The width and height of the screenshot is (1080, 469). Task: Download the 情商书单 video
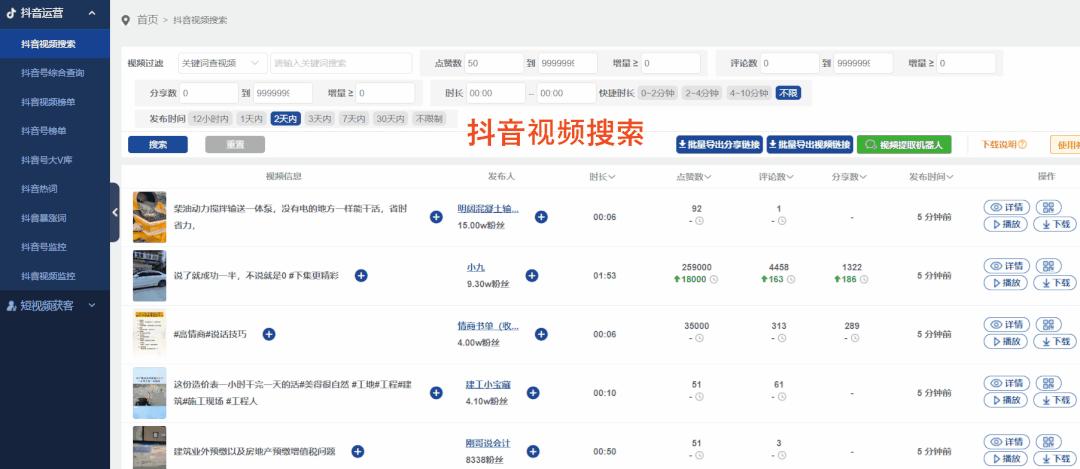coord(1055,342)
